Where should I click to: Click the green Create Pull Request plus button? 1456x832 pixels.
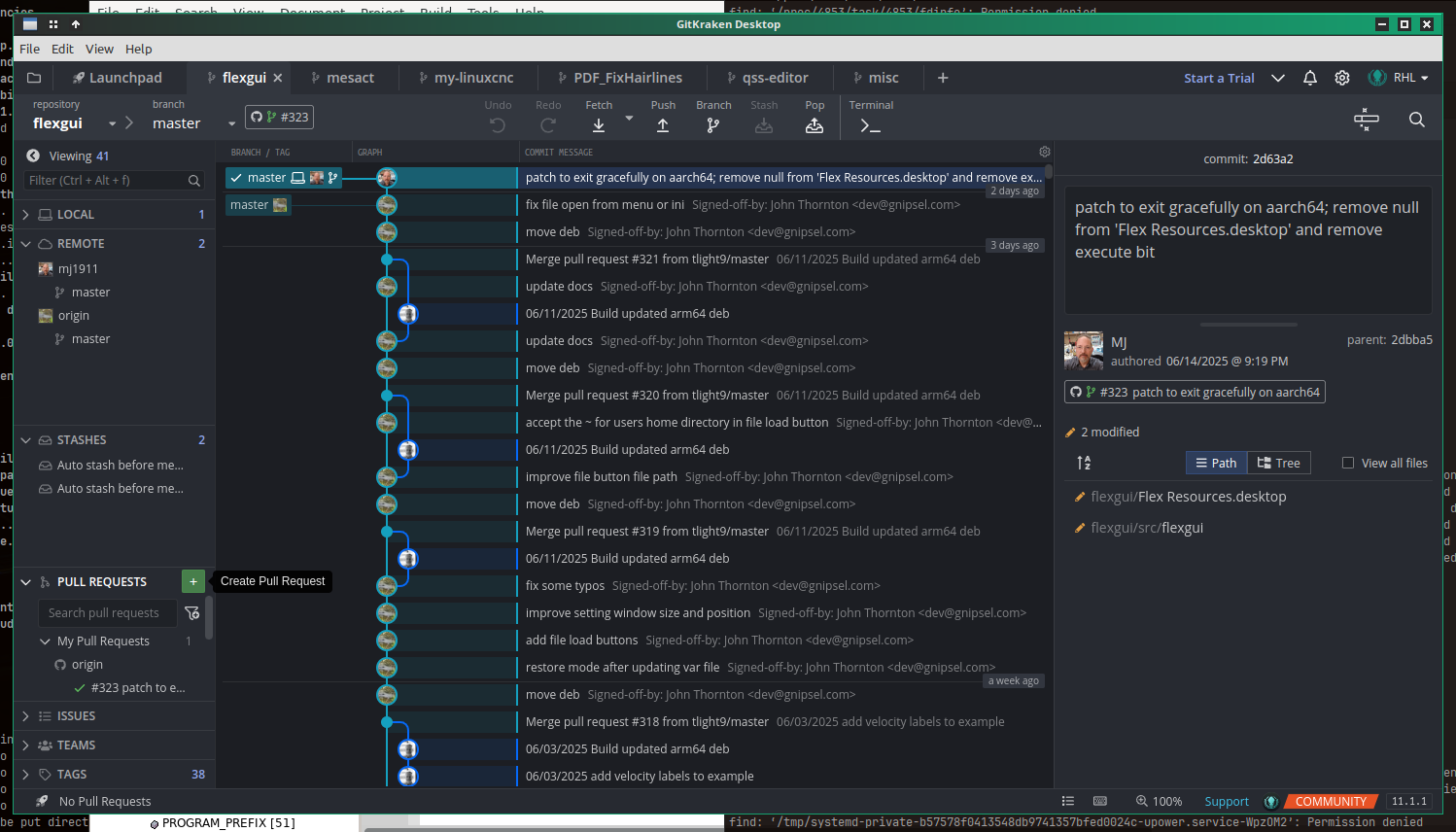(x=193, y=581)
